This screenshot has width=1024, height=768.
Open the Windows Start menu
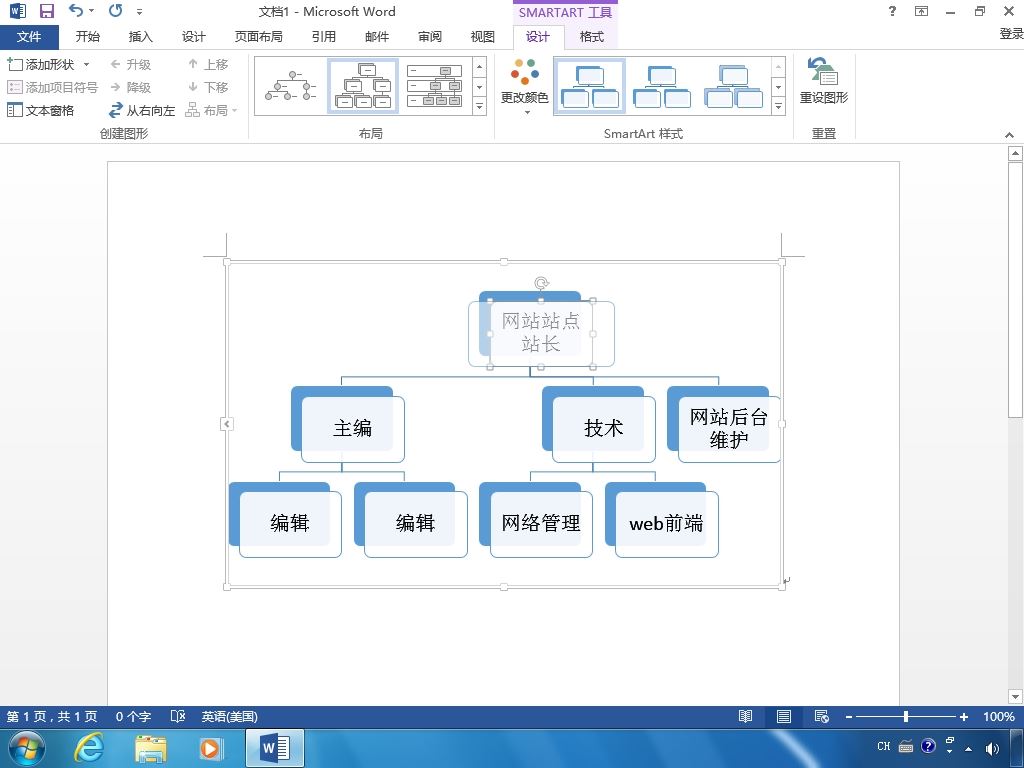point(27,748)
